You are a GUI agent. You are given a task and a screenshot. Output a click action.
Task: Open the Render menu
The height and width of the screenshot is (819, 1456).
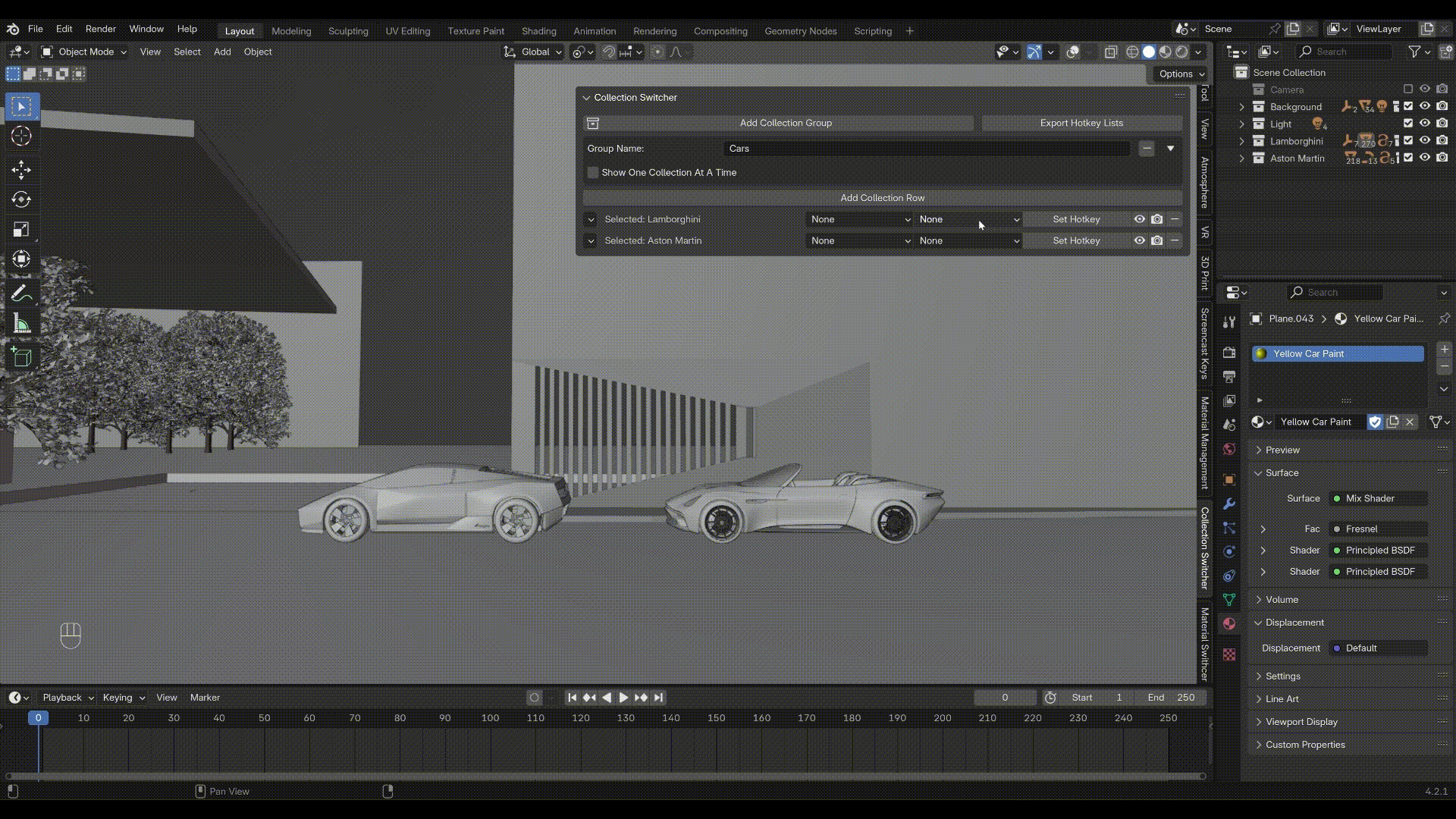[100, 29]
